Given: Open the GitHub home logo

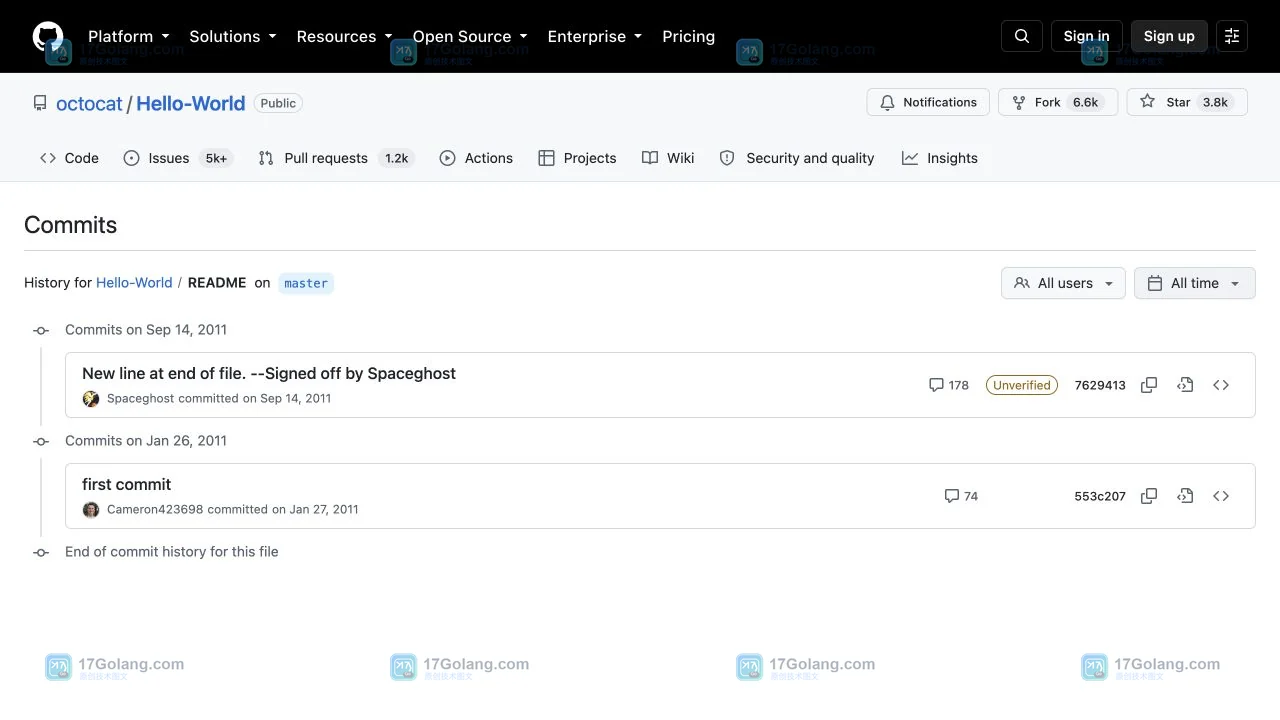Looking at the screenshot, I should click(x=48, y=36).
